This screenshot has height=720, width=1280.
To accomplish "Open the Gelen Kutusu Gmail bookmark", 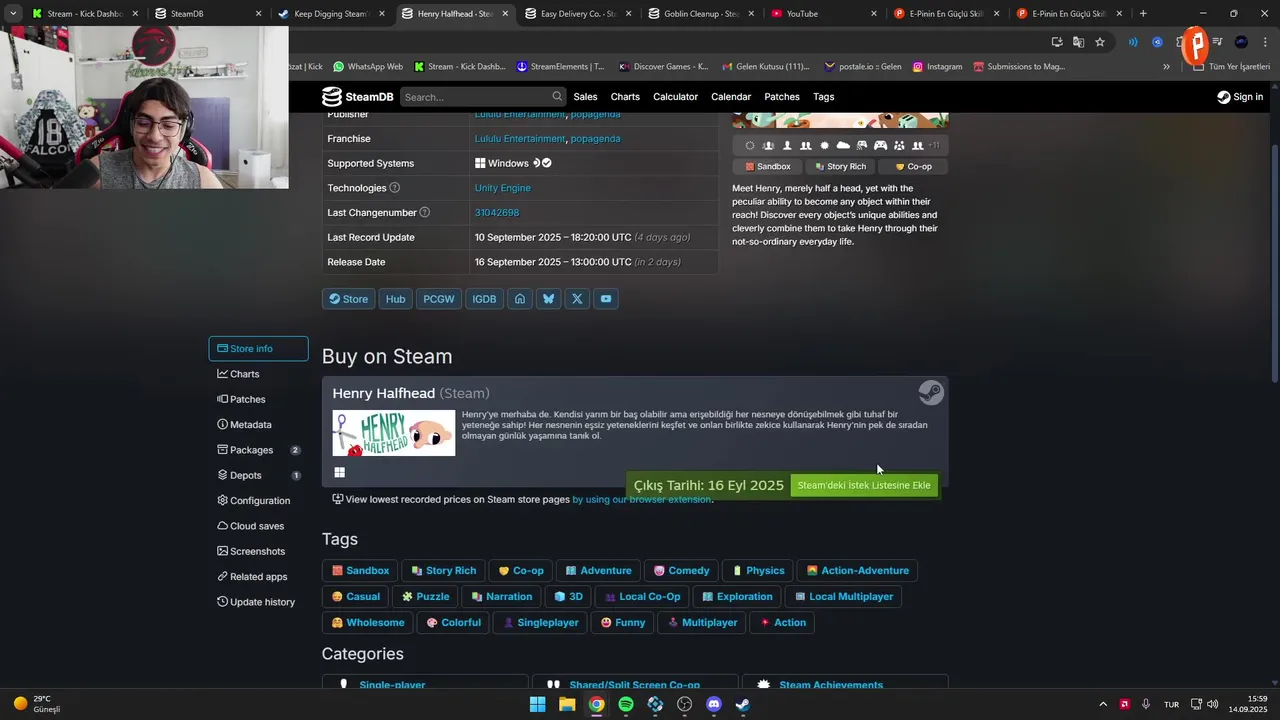I will click(x=765, y=67).
